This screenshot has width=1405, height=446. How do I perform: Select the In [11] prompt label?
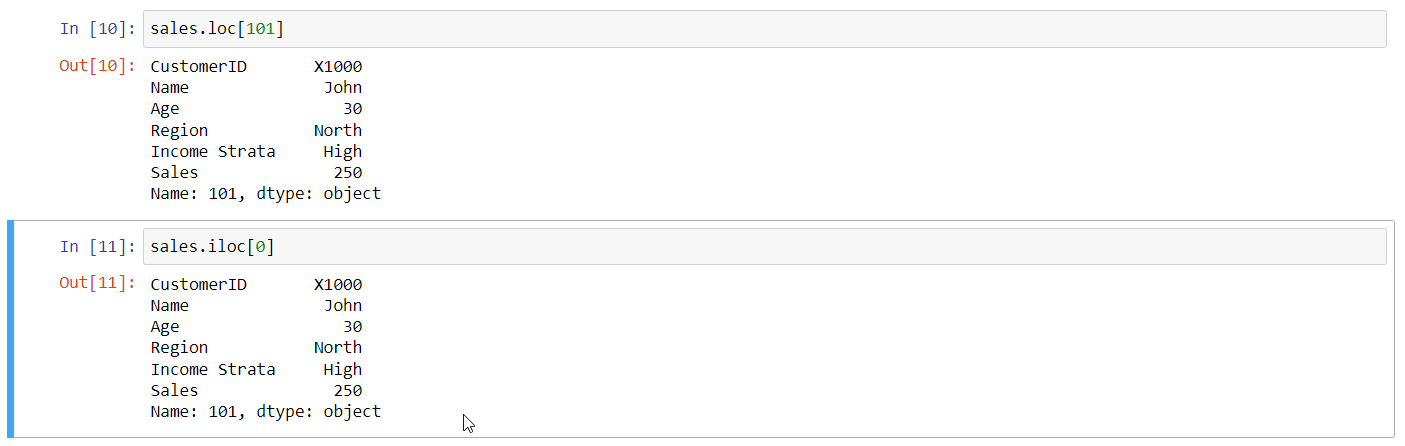97,247
